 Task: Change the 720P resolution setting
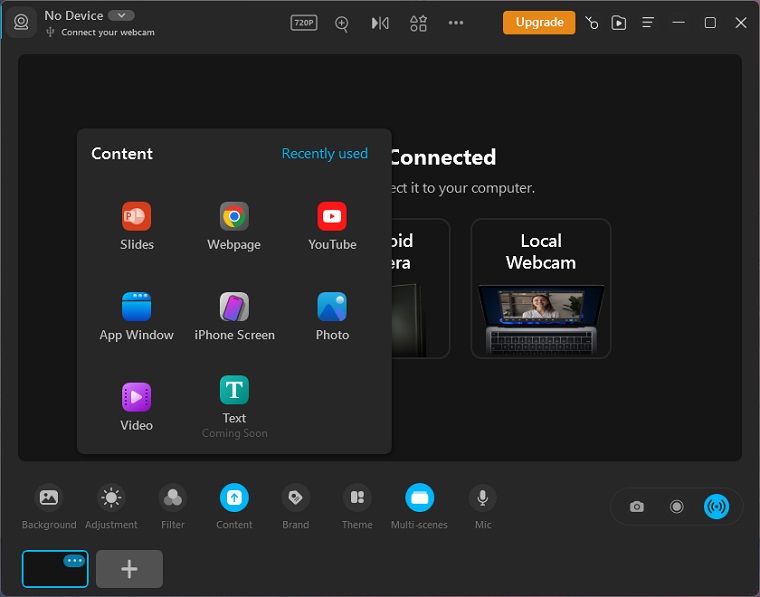point(304,23)
